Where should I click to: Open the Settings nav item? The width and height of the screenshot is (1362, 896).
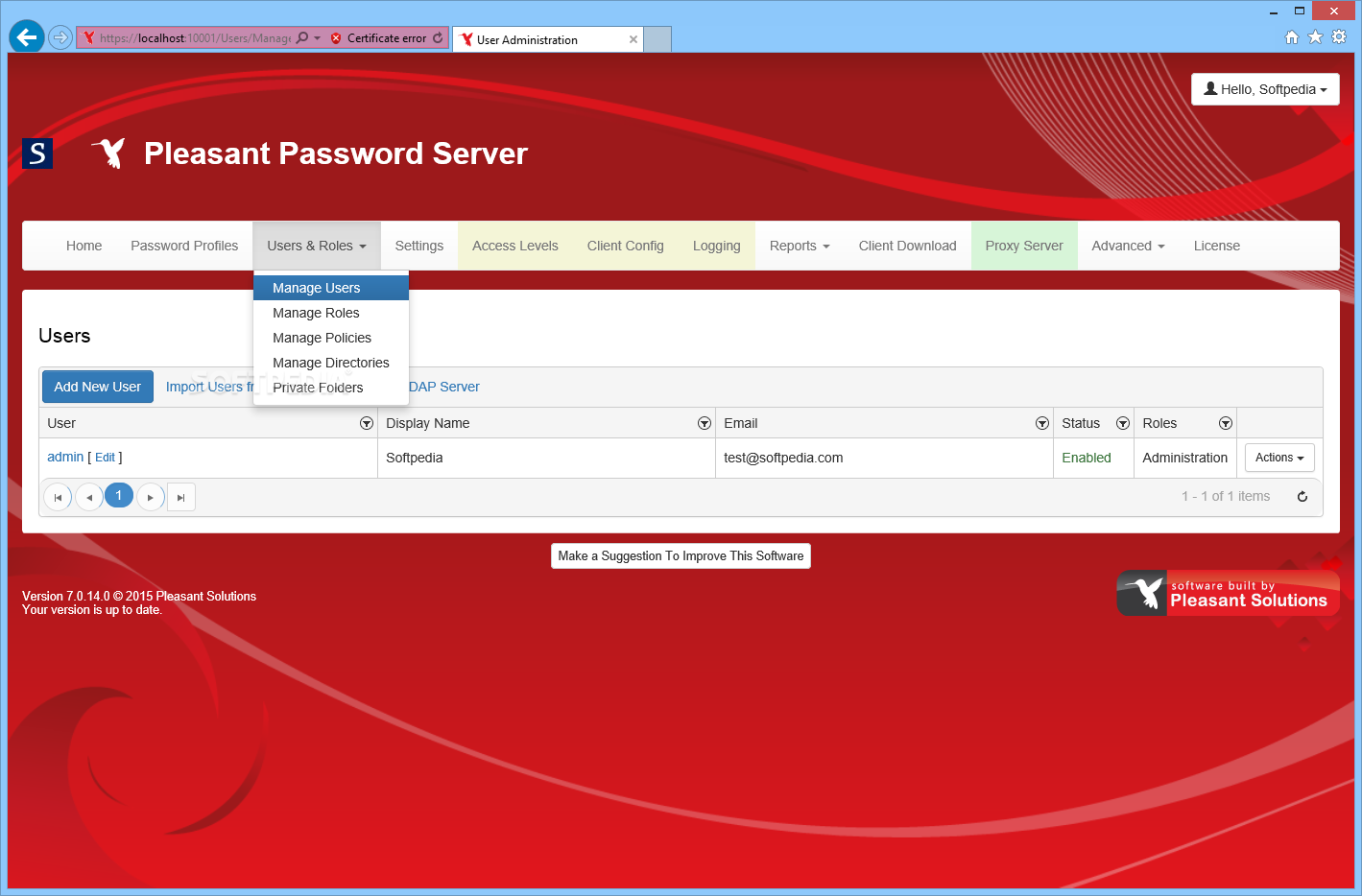coord(419,246)
